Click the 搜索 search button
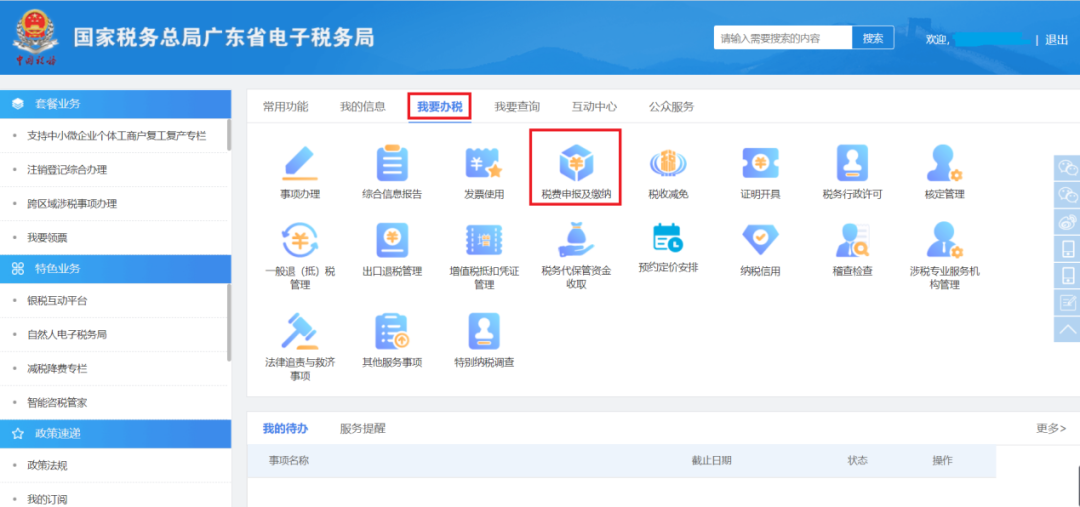The height and width of the screenshot is (507, 1080). point(873,38)
